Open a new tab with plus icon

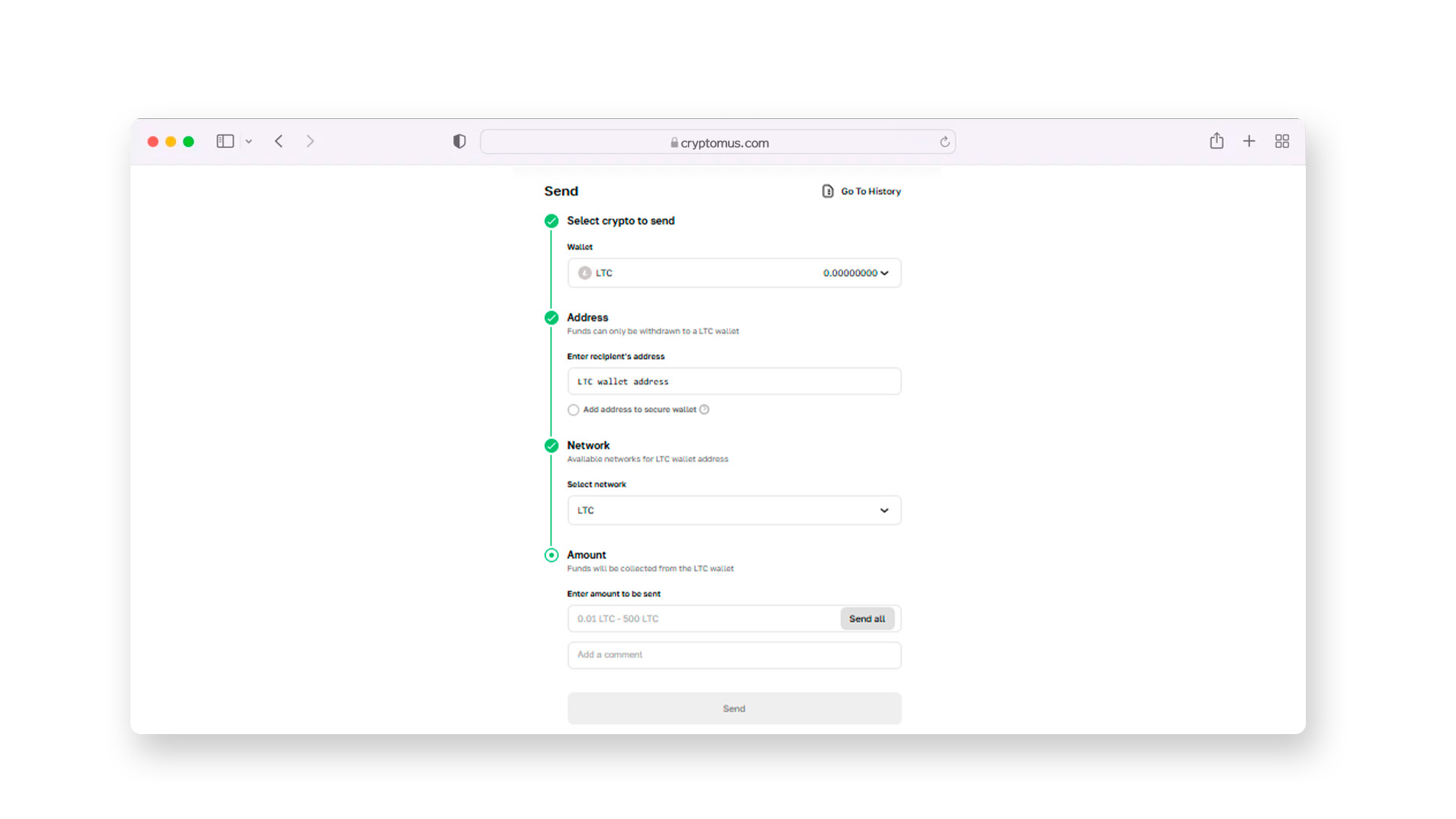pyautogui.click(x=1249, y=141)
